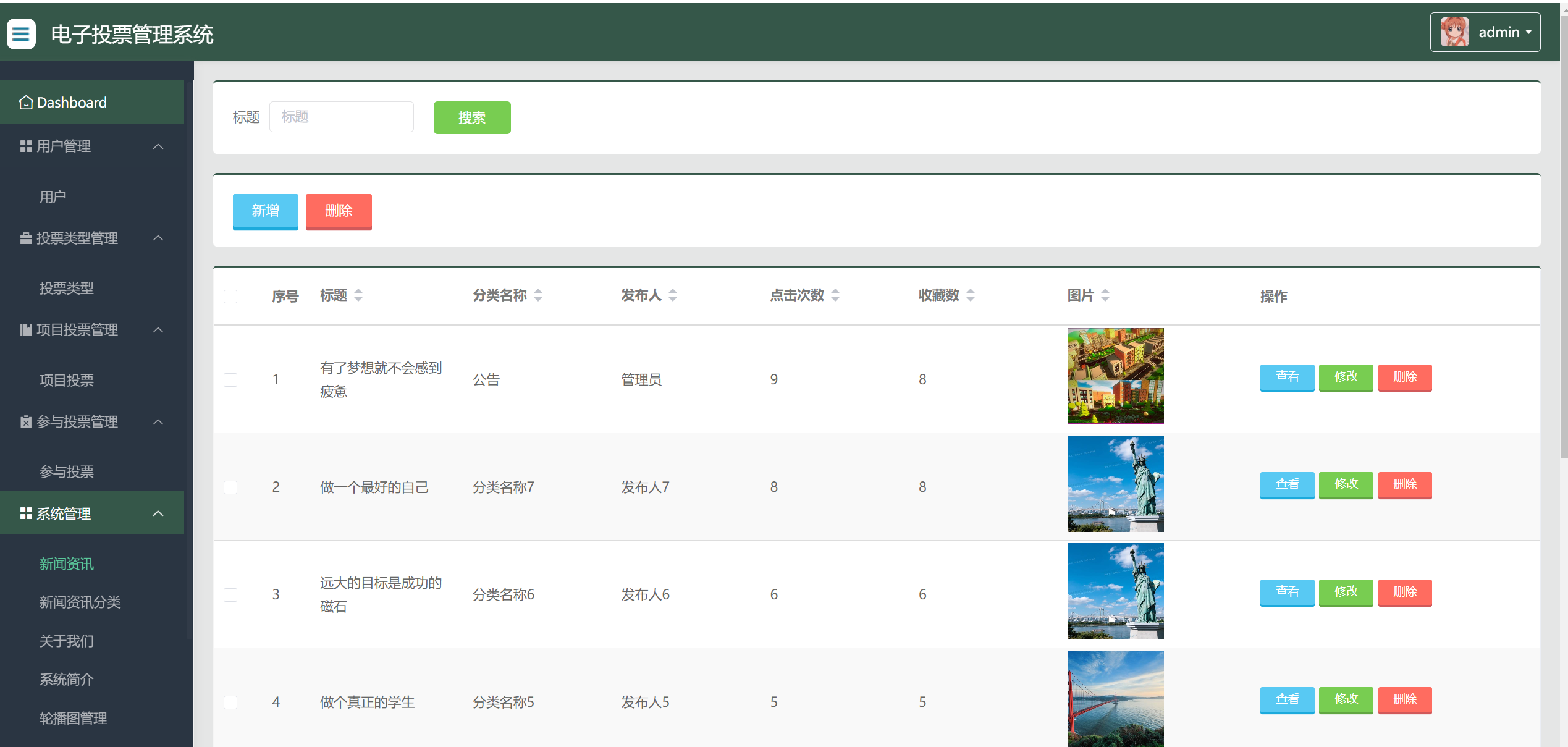Click the 用户管理 grid icon
1568x747 pixels.
coord(25,146)
